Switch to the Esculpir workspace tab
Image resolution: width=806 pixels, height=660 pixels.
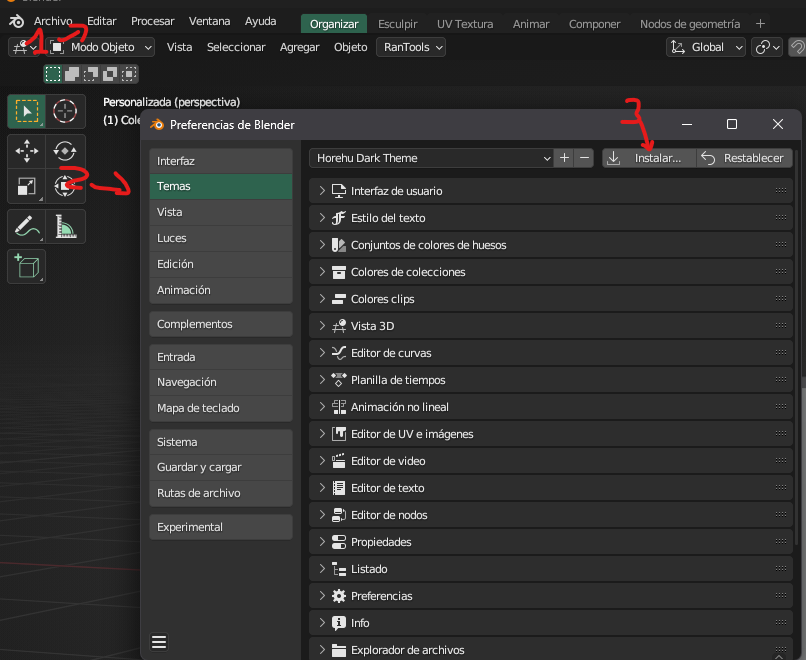click(x=398, y=24)
